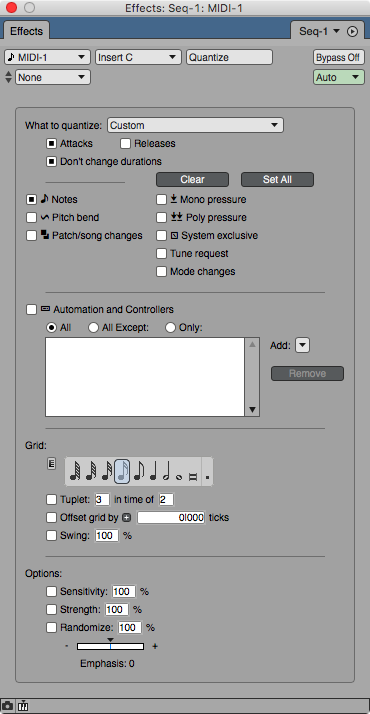Click the Clear button
370x714 pixels.
point(192,179)
